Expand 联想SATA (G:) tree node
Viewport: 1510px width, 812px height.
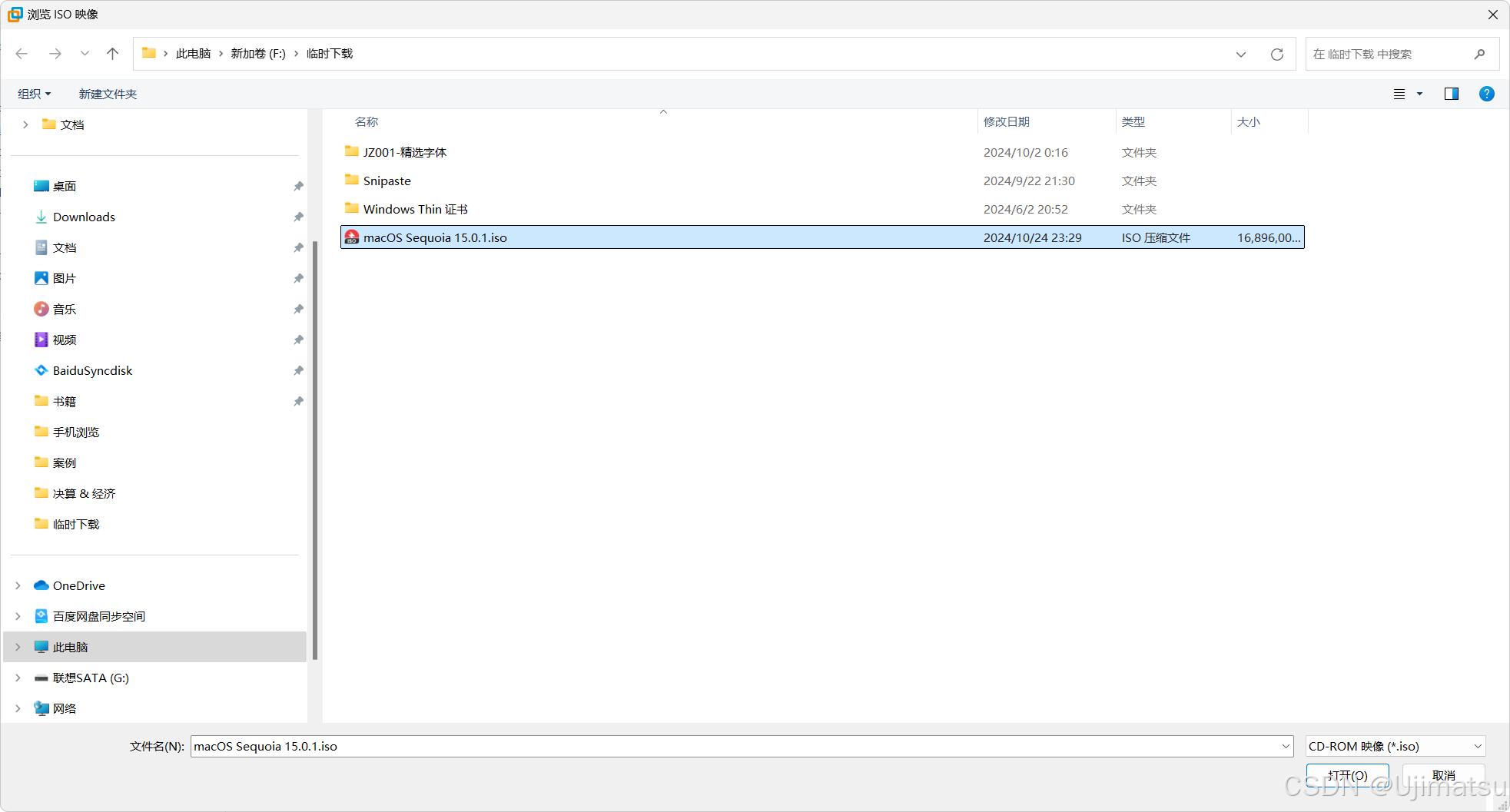pos(18,678)
